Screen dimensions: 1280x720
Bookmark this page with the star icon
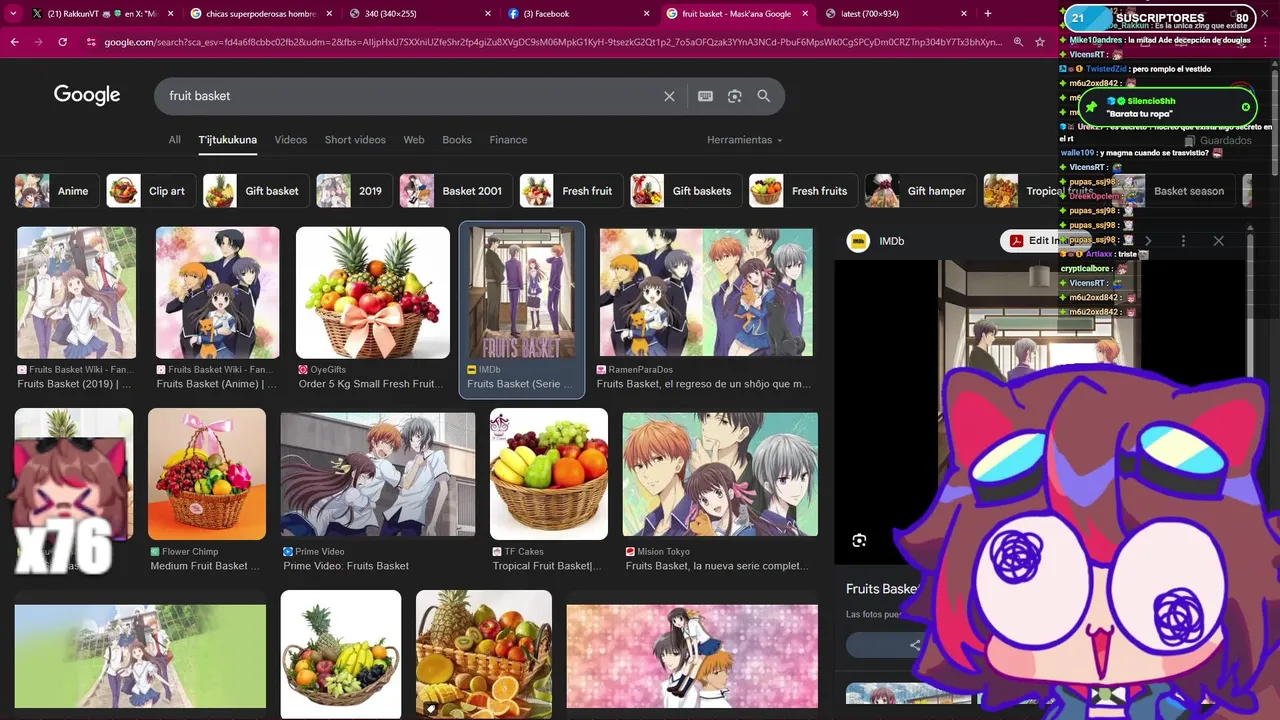point(1040,42)
